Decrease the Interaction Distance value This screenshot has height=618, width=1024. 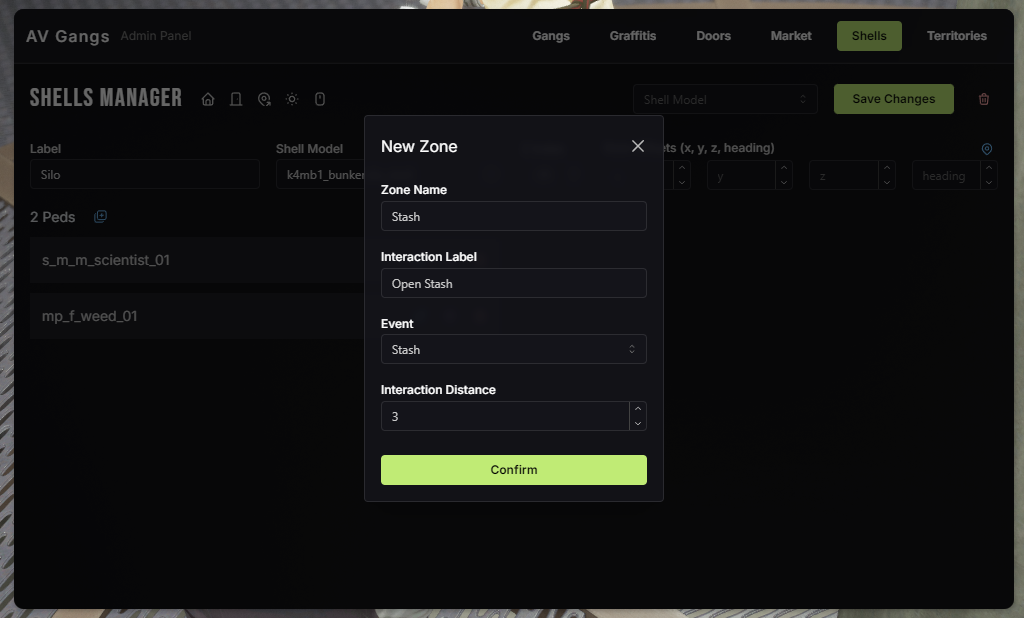[638, 423]
